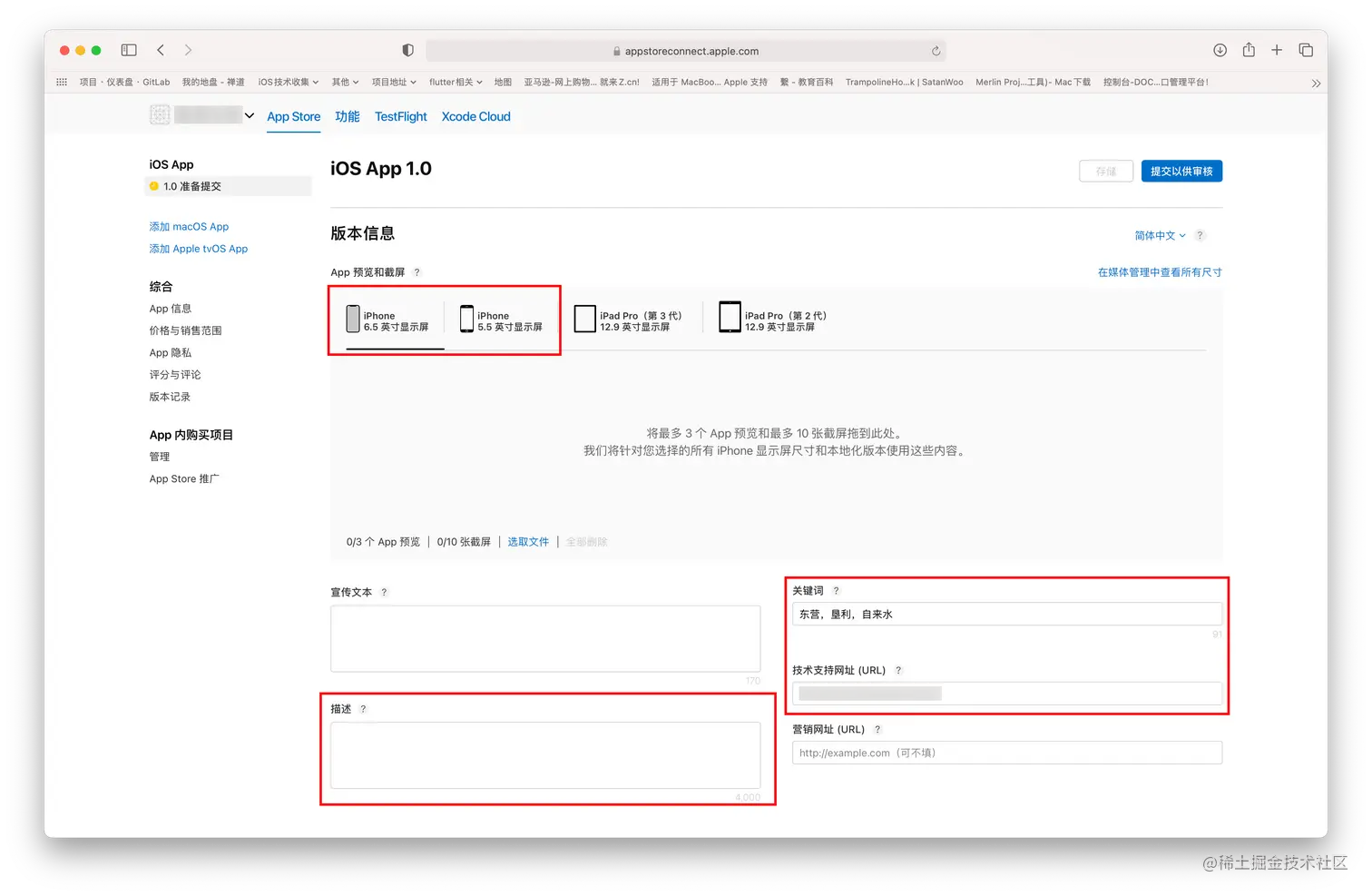The height and width of the screenshot is (896, 1372).
Task: Open the 地图 bookmark
Action: point(503,82)
